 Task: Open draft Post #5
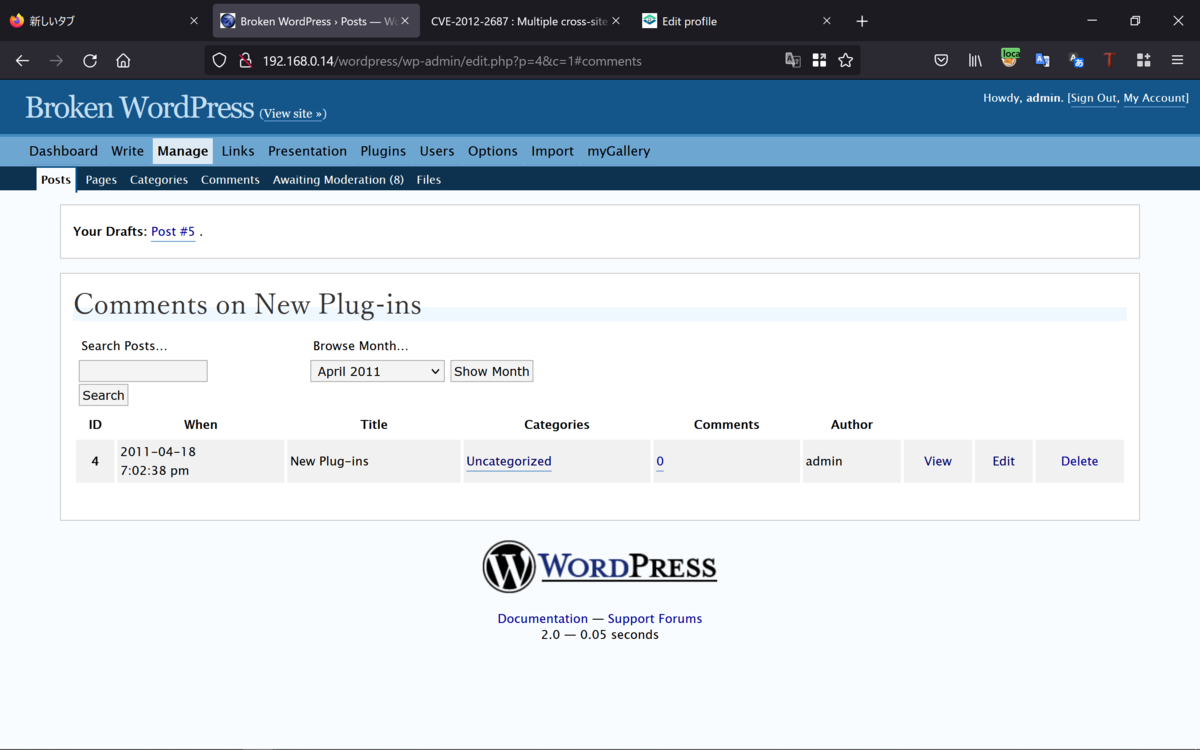tap(173, 232)
